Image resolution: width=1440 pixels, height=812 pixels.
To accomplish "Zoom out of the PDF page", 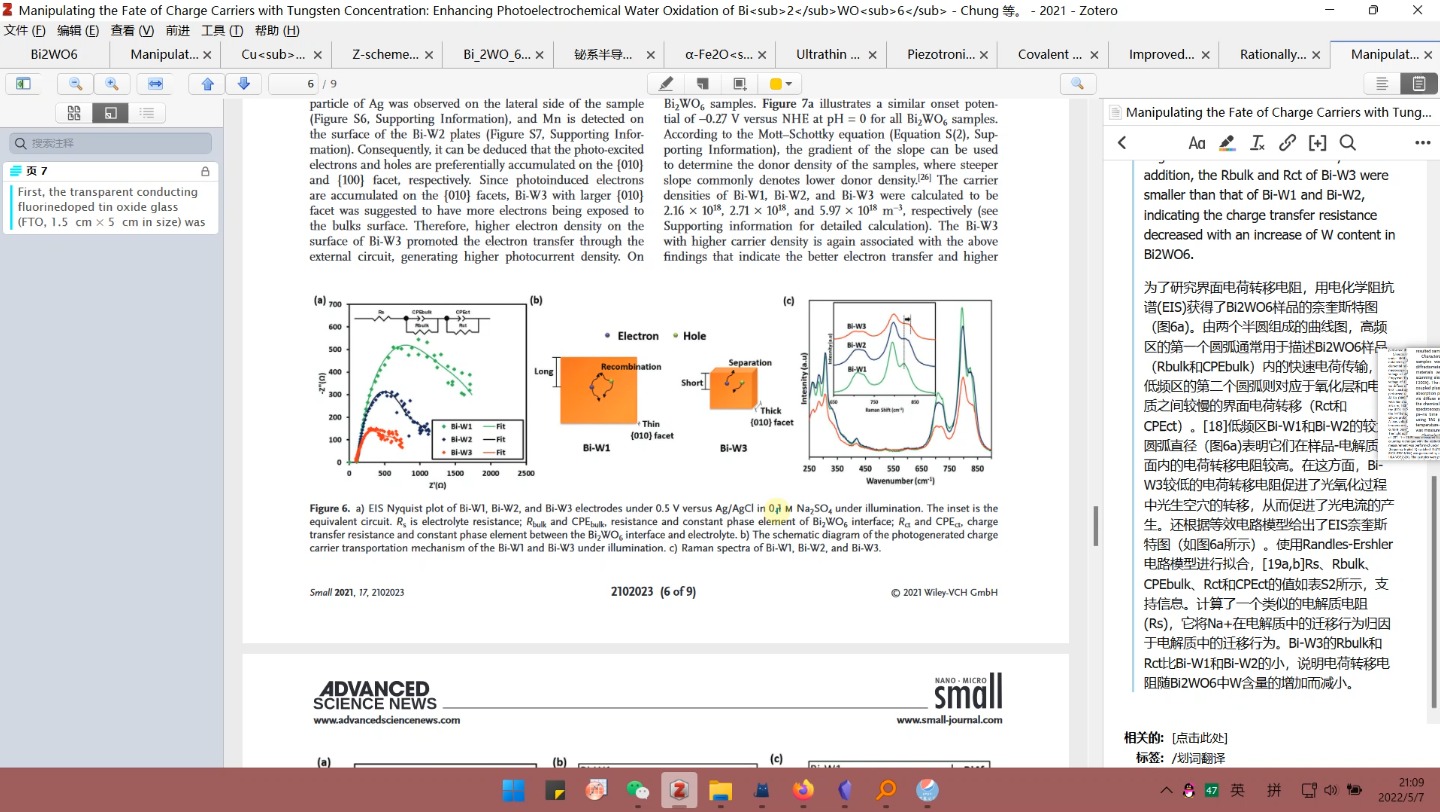I will click(x=75, y=84).
